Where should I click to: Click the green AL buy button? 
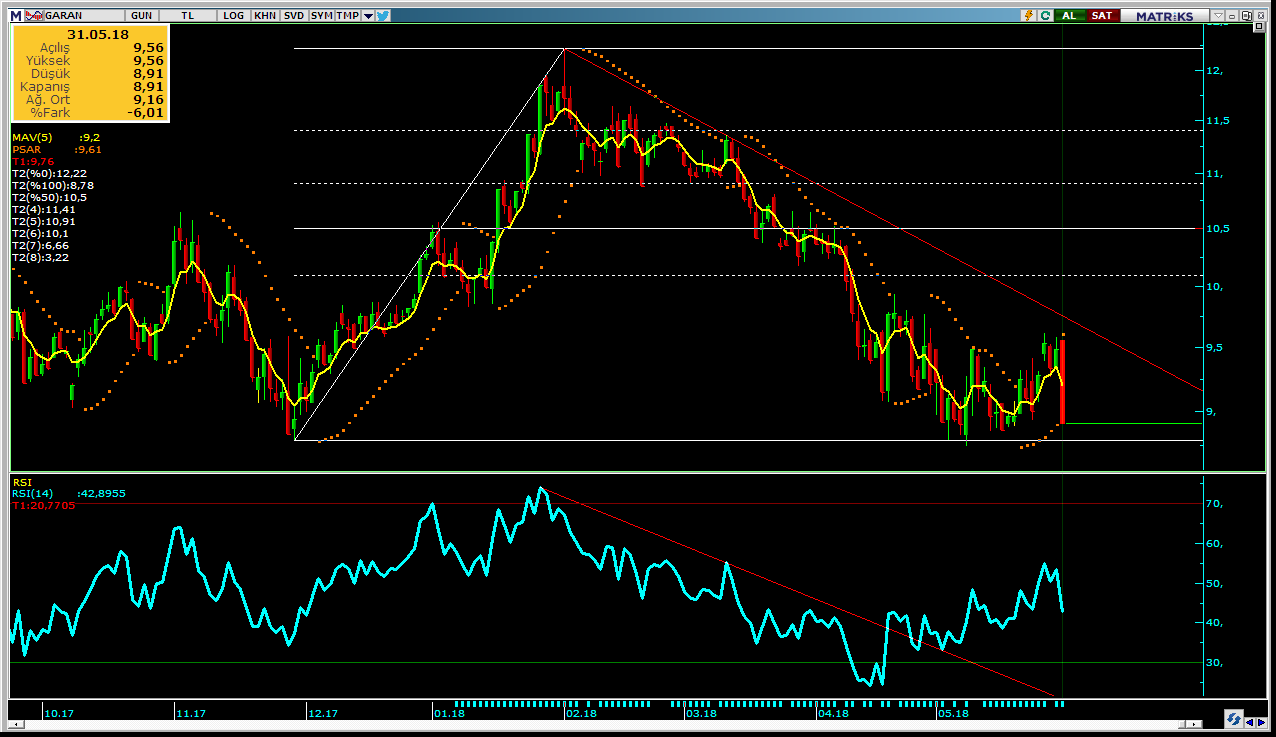point(1069,15)
